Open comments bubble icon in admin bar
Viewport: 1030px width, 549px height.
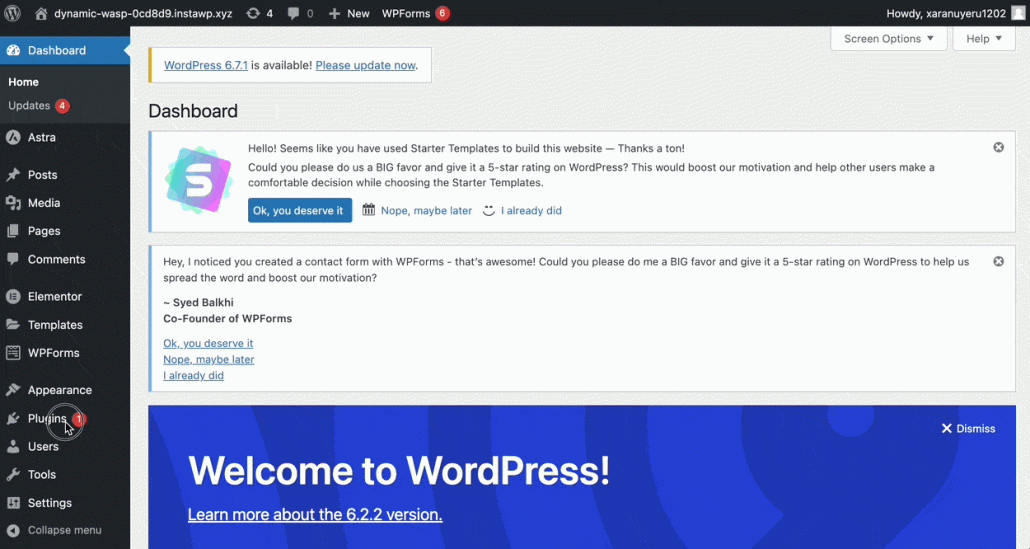point(294,13)
